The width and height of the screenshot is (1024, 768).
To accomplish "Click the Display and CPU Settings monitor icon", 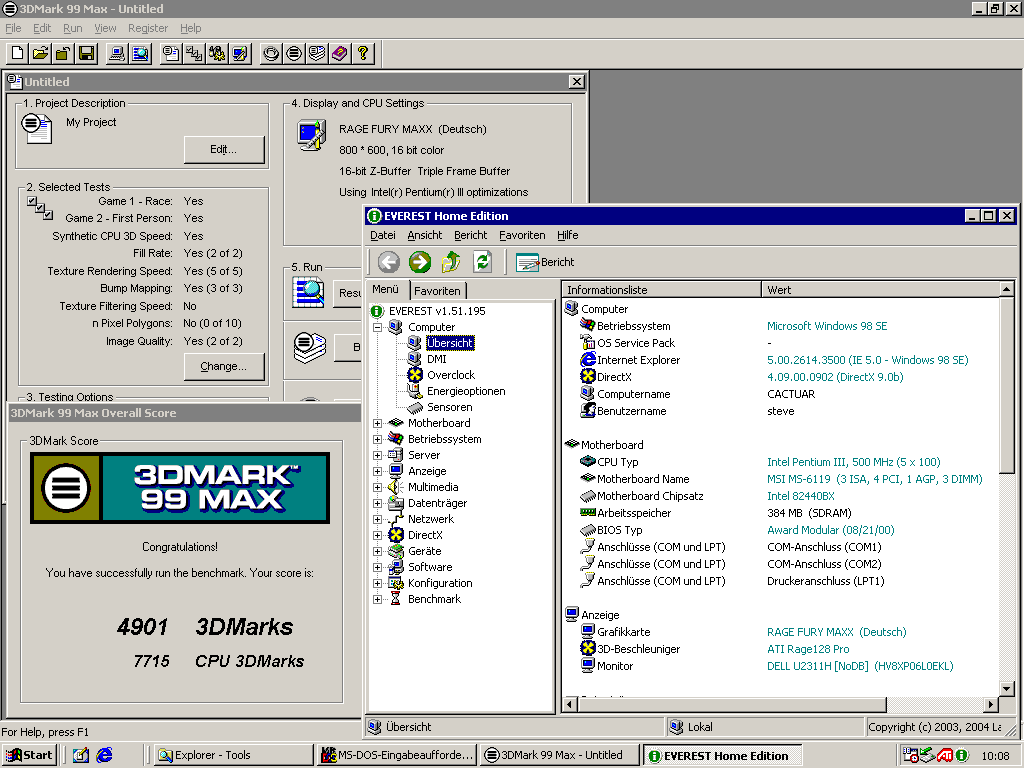I will tap(312, 135).
